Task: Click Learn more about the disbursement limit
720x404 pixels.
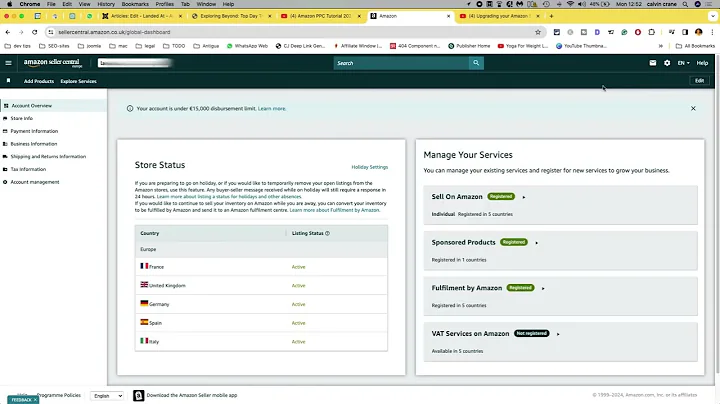Action: click(272, 109)
